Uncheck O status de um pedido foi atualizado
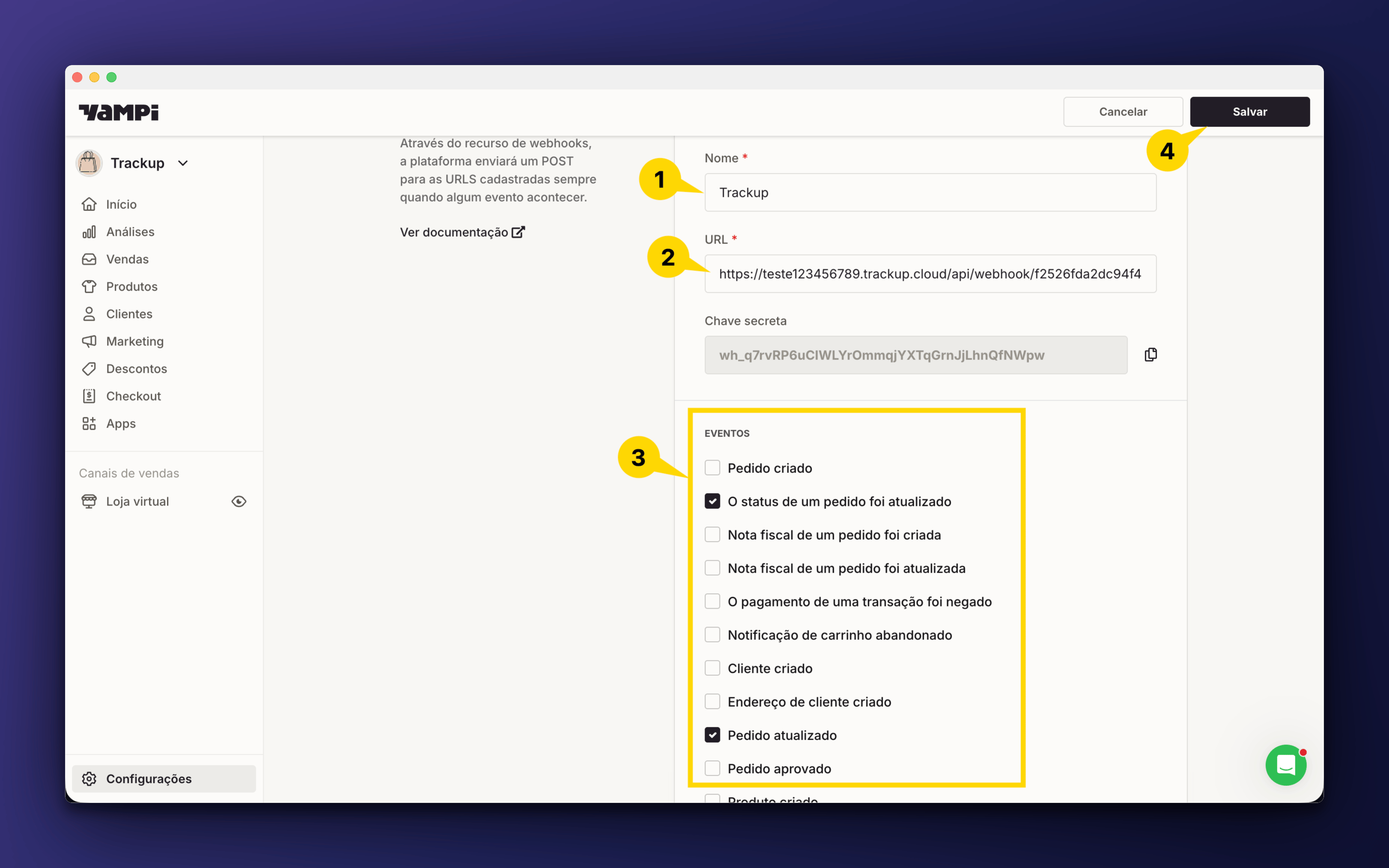 click(x=712, y=501)
